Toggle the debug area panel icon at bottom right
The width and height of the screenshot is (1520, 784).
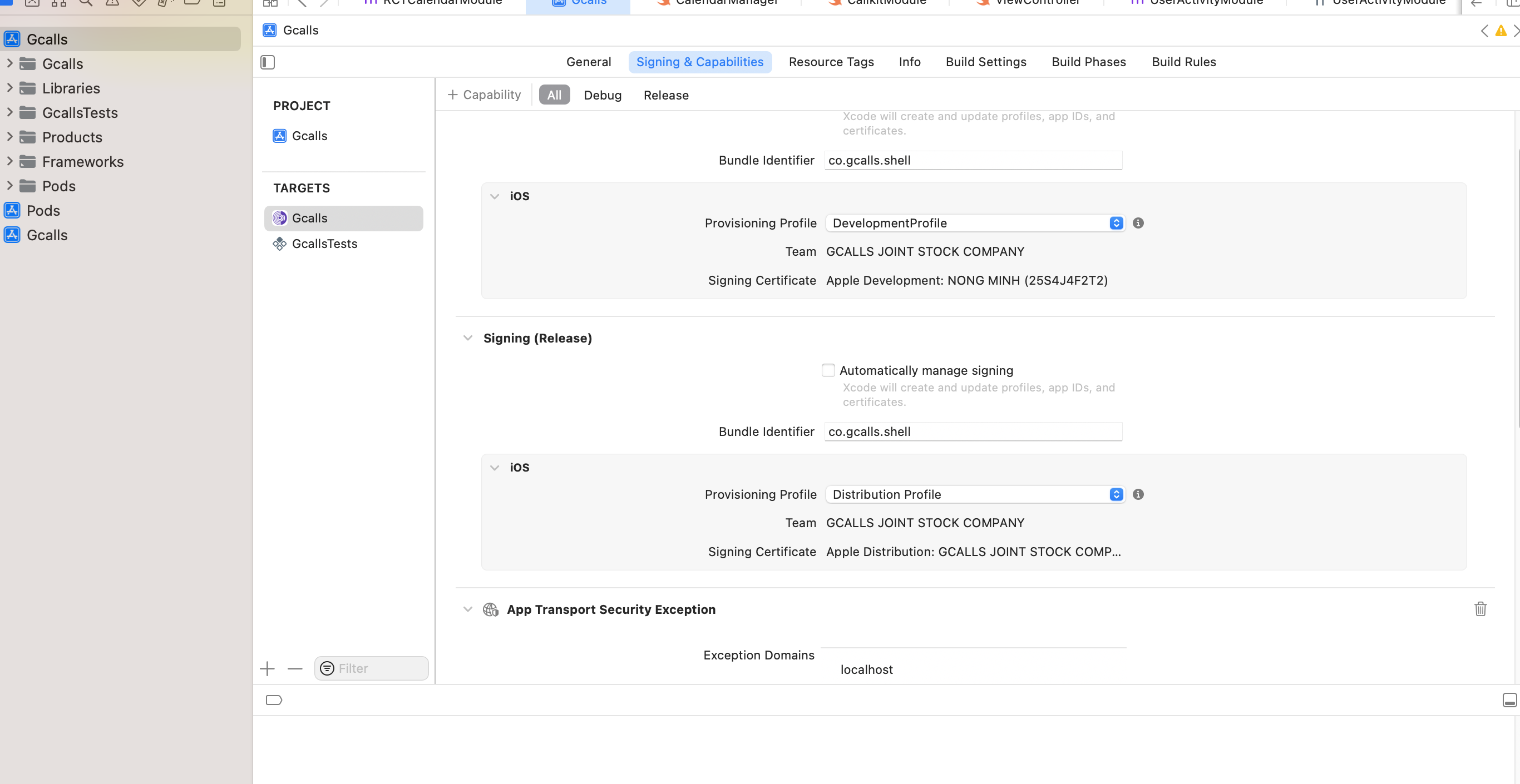[1509, 699]
